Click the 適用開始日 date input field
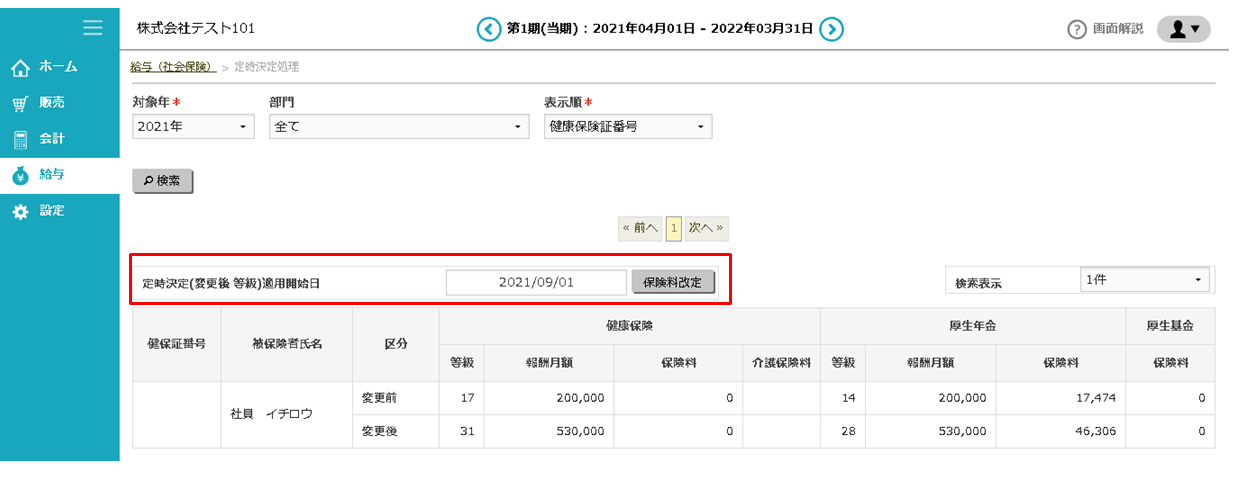This screenshot has height=487, width=1241. tap(536, 283)
